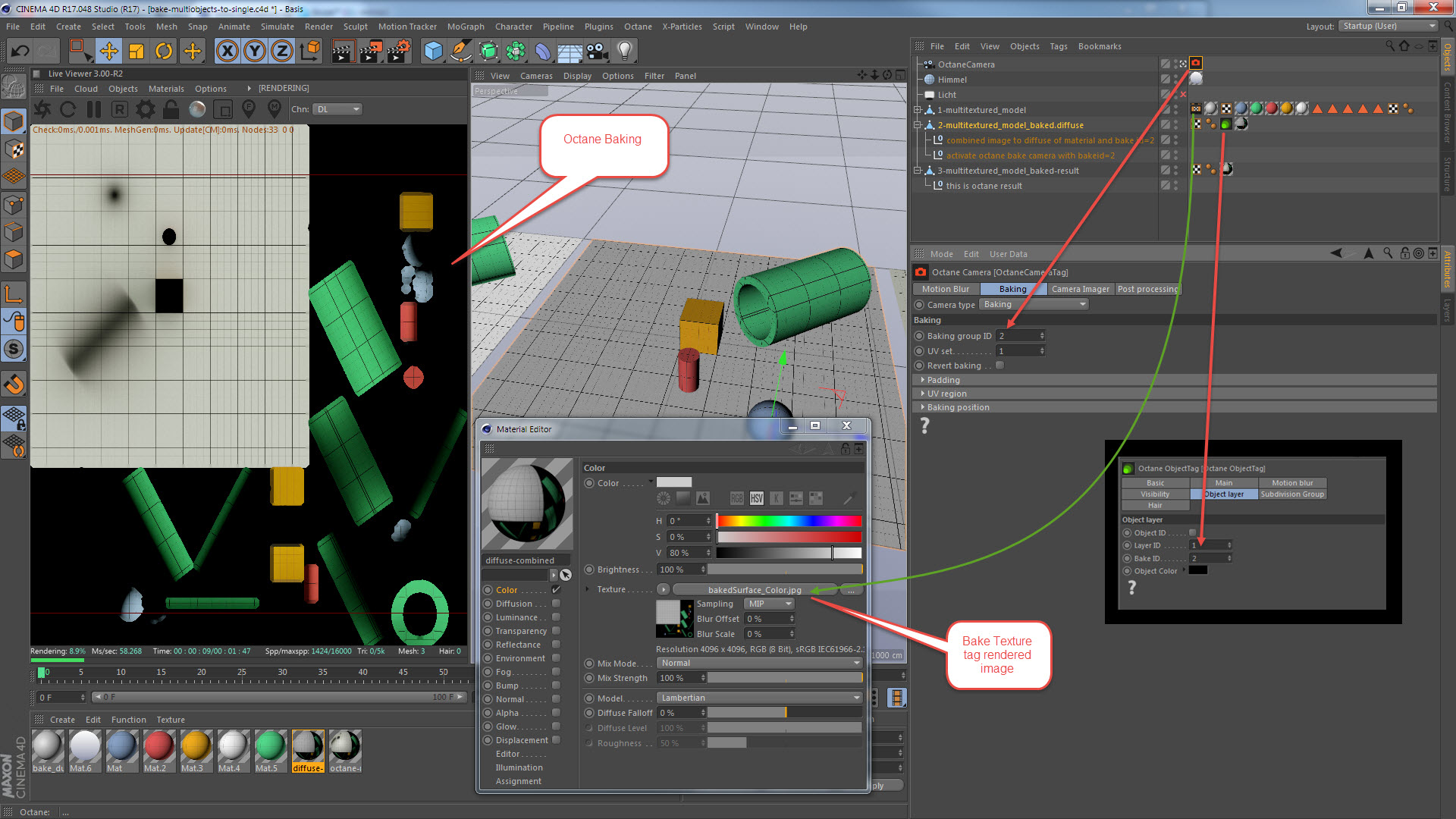Enable the Reflectance channel checkbox
The image size is (1456, 819).
556,645
